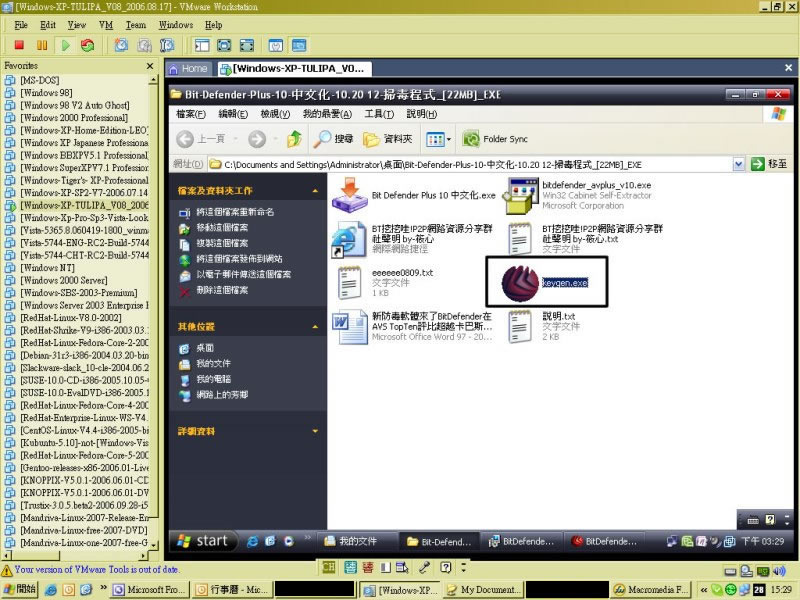Open the VMware File menu
This screenshot has height=600, width=800.
[21, 24]
